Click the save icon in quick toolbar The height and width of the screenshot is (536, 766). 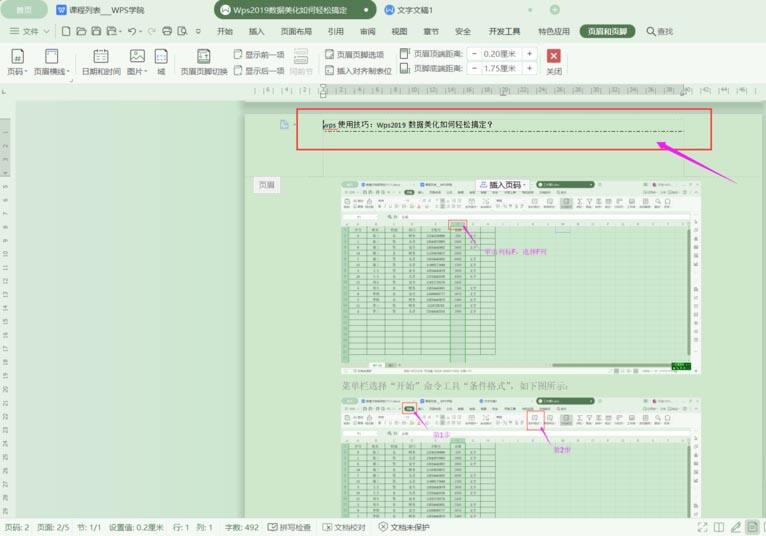[96, 31]
